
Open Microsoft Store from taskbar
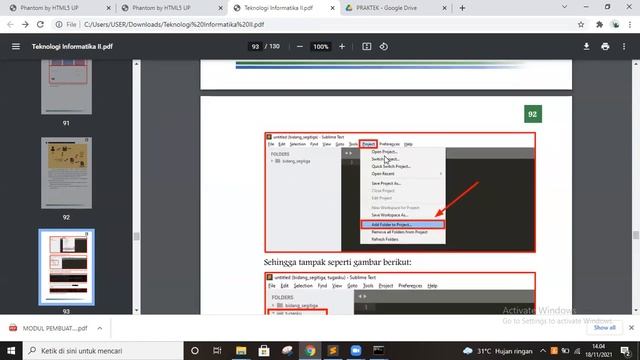[264, 351]
